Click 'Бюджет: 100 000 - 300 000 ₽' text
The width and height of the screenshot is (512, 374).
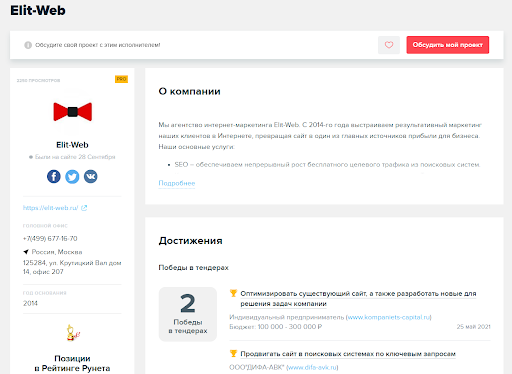pyautogui.click(x=276, y=327)
